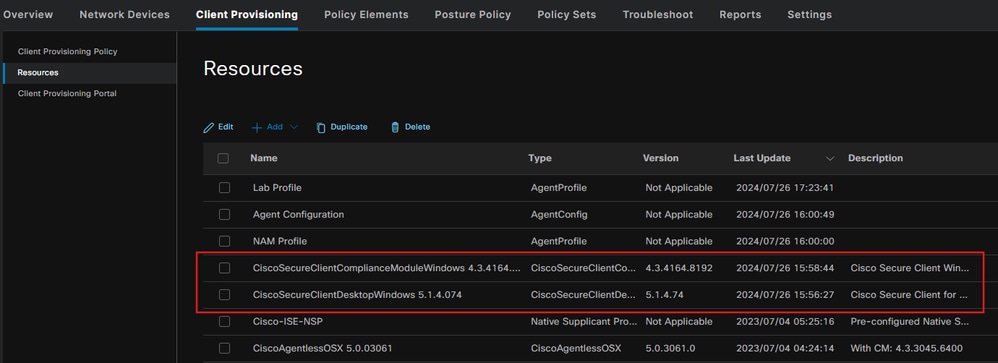This screenshot has height=363, width=998.
Task: Sort by the Version column header
Action: pyautogui.click(x=661, y=158)
